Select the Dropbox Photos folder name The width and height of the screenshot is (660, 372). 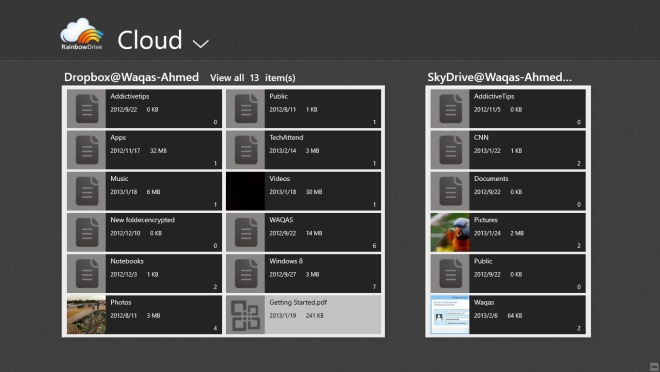tap(121, 303)
